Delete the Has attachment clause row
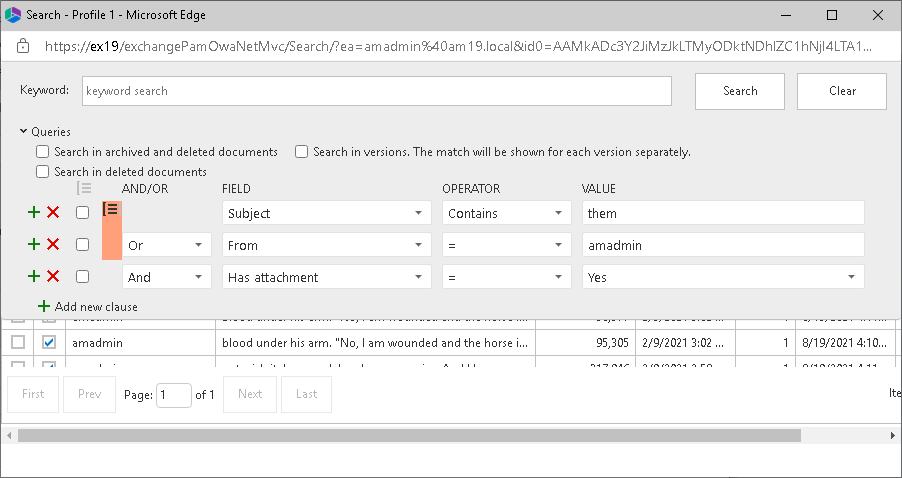902x478 pixels. tap(53, 277)
